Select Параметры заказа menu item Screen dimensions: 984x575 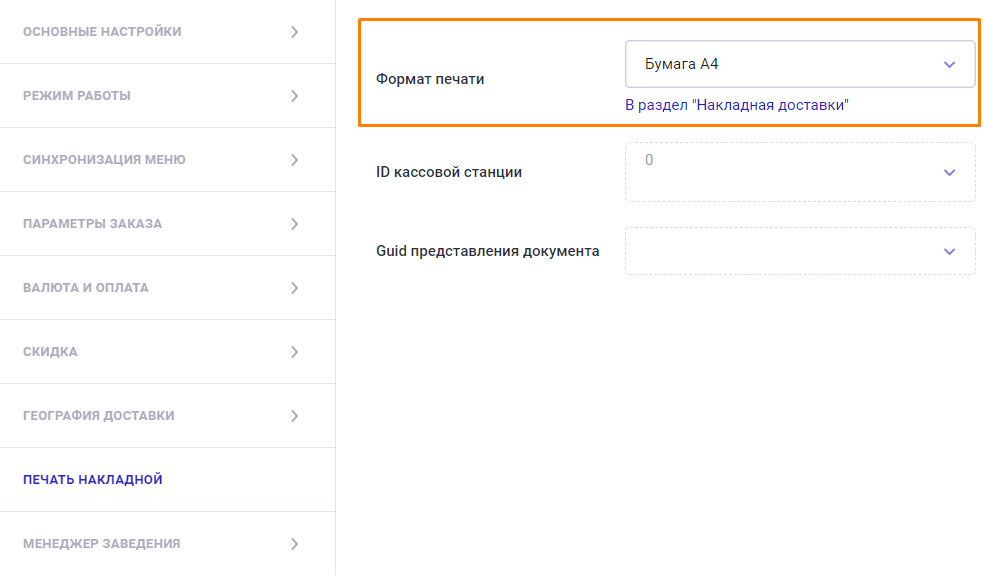pos(92,224)
